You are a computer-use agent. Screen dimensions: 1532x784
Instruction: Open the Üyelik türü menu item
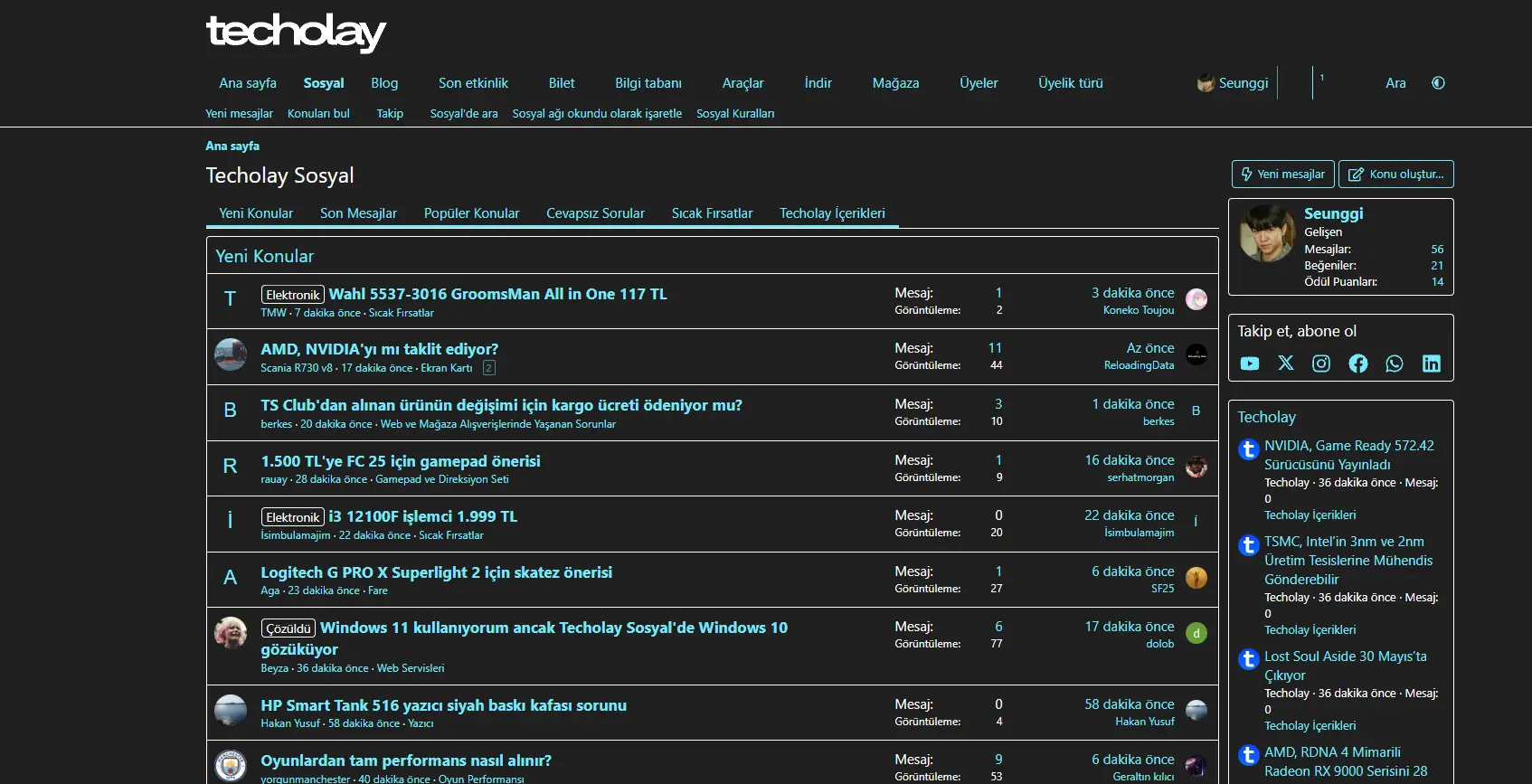pyautogui.click(x=1071, y=83)
